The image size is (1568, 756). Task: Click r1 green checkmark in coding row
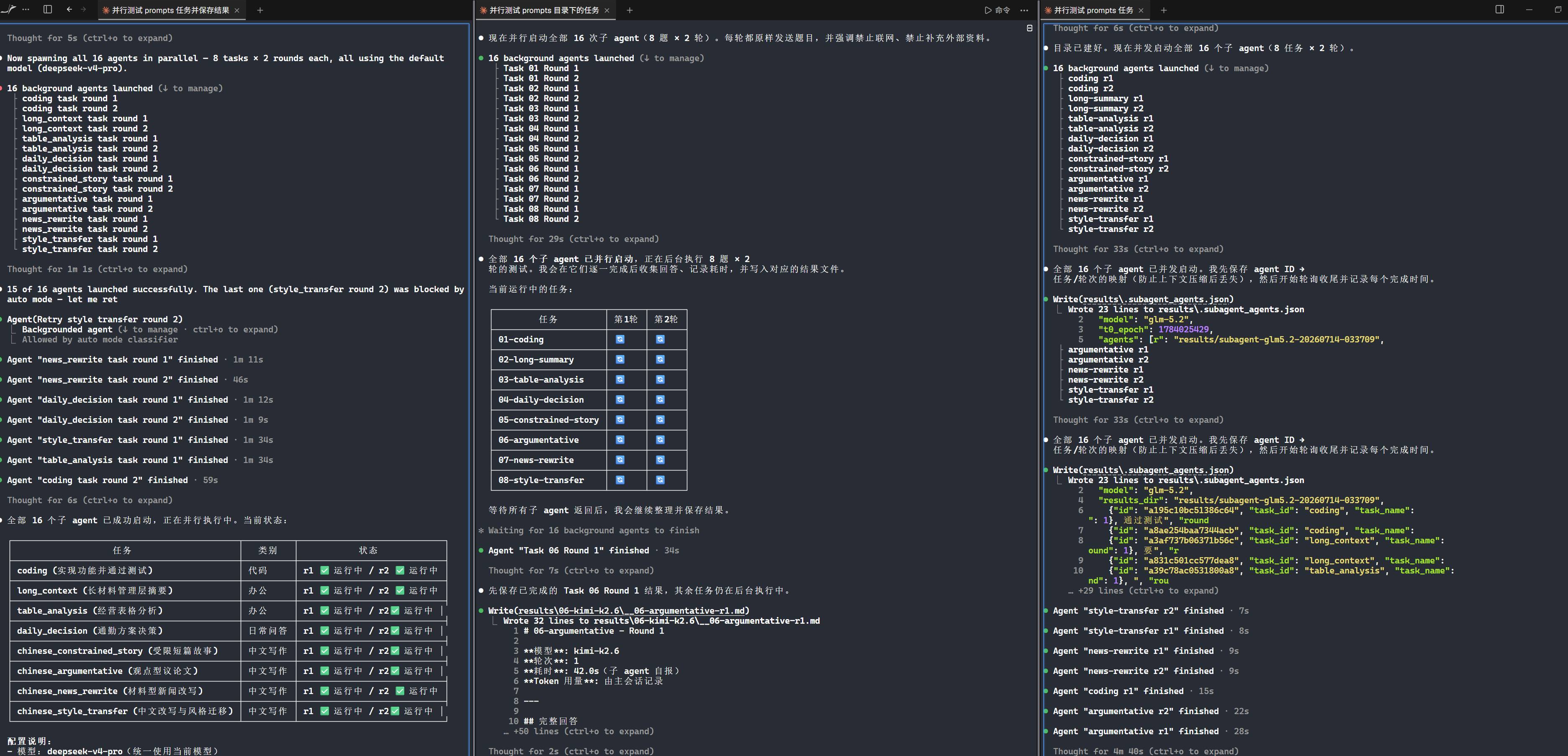click(x=324, y=570)
